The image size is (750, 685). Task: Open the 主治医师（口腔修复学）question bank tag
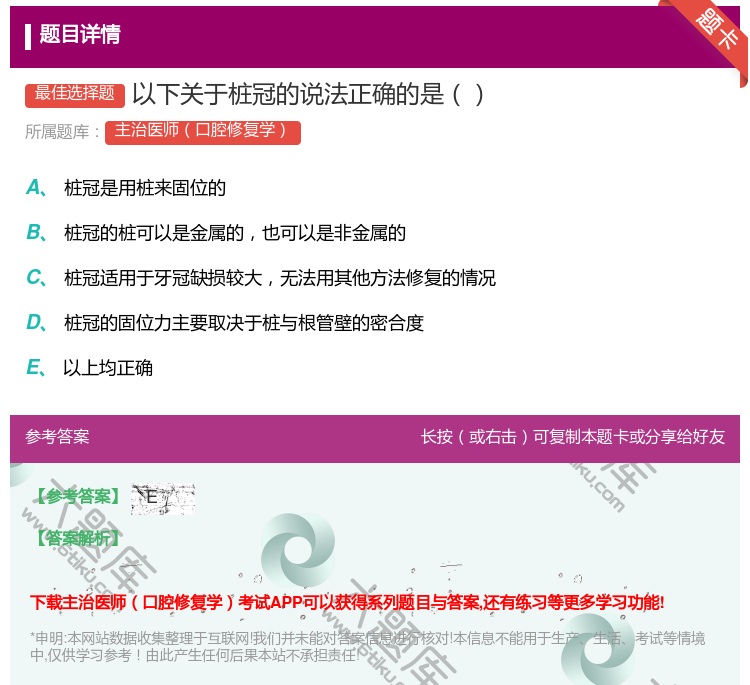[203, 132]
